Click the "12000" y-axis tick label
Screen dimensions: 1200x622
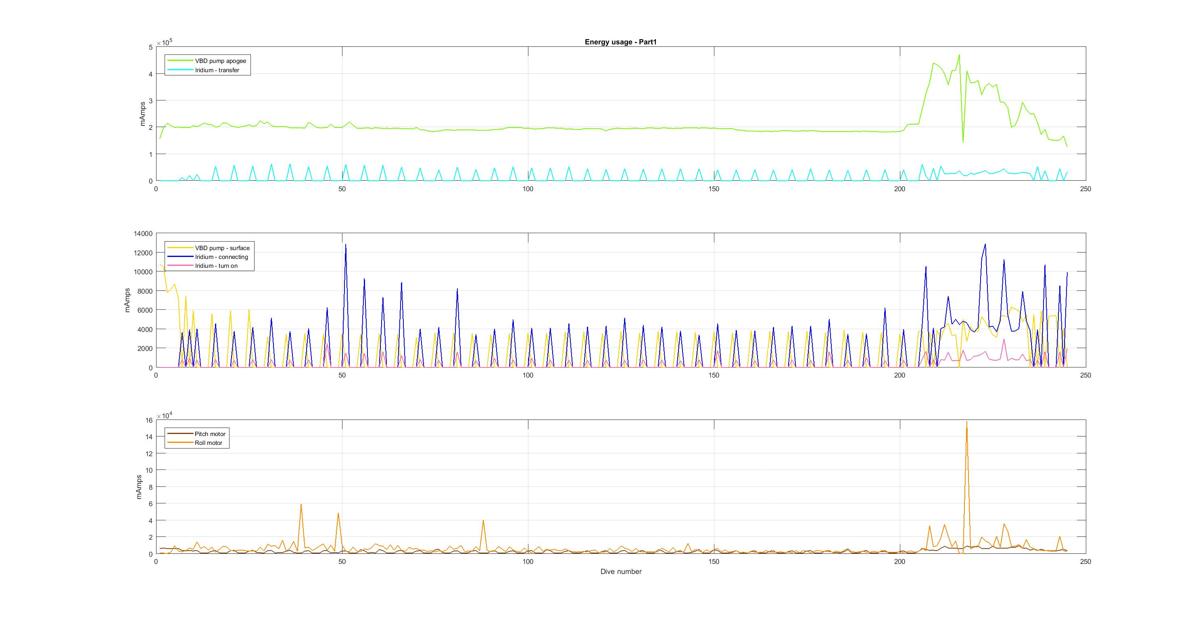click(x=142, y=252)
